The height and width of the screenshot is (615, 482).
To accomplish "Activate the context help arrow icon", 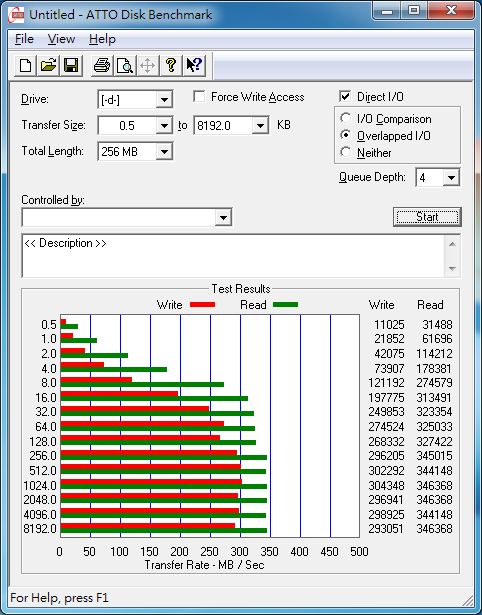I will tap(194, 65).
